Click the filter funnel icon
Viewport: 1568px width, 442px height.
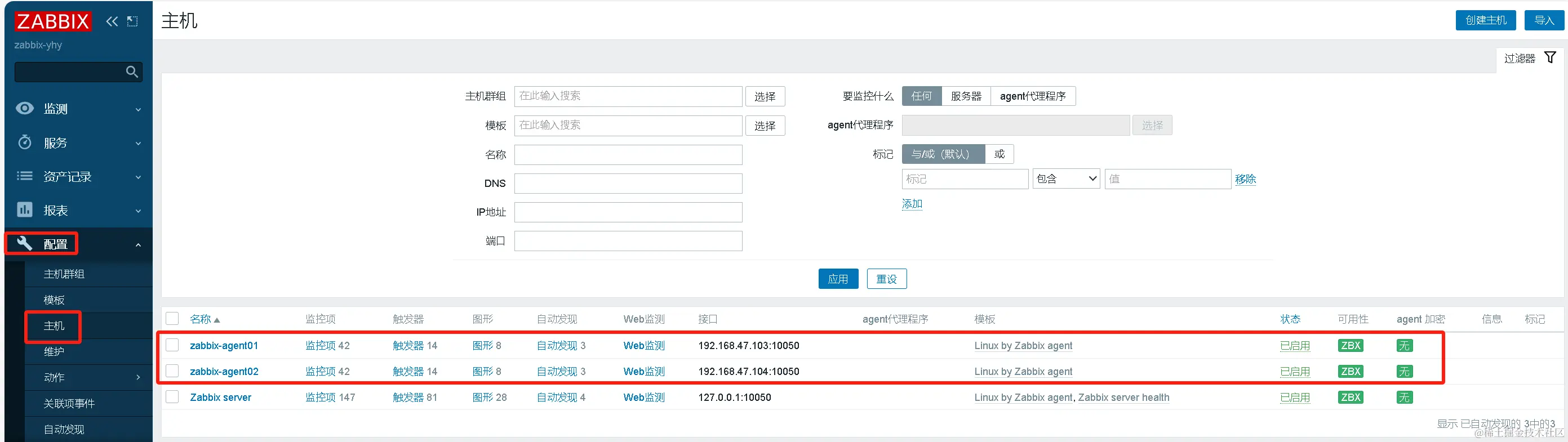[x=1550, y=57]
